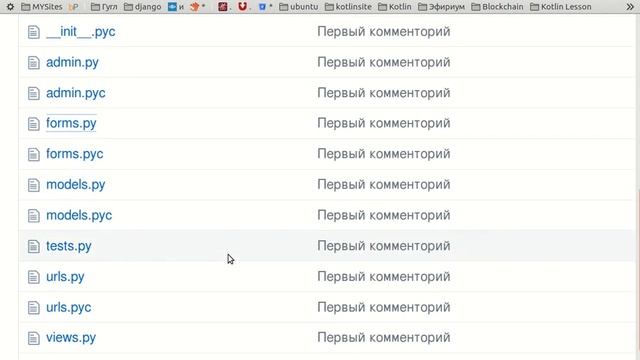Open the forms.pyc file link
The width and height of the screenshot is (640, 360).
[75, 154]
